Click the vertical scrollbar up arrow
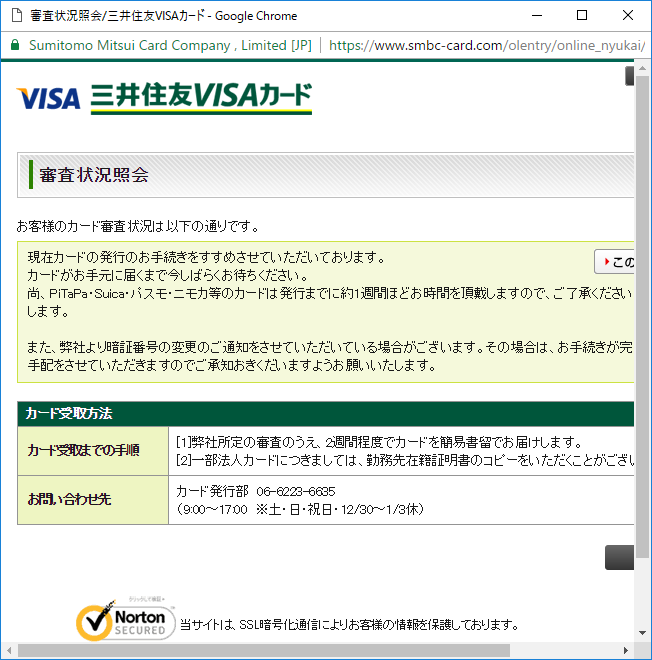Viewport: 652px width, 660px height. [642, 68]
